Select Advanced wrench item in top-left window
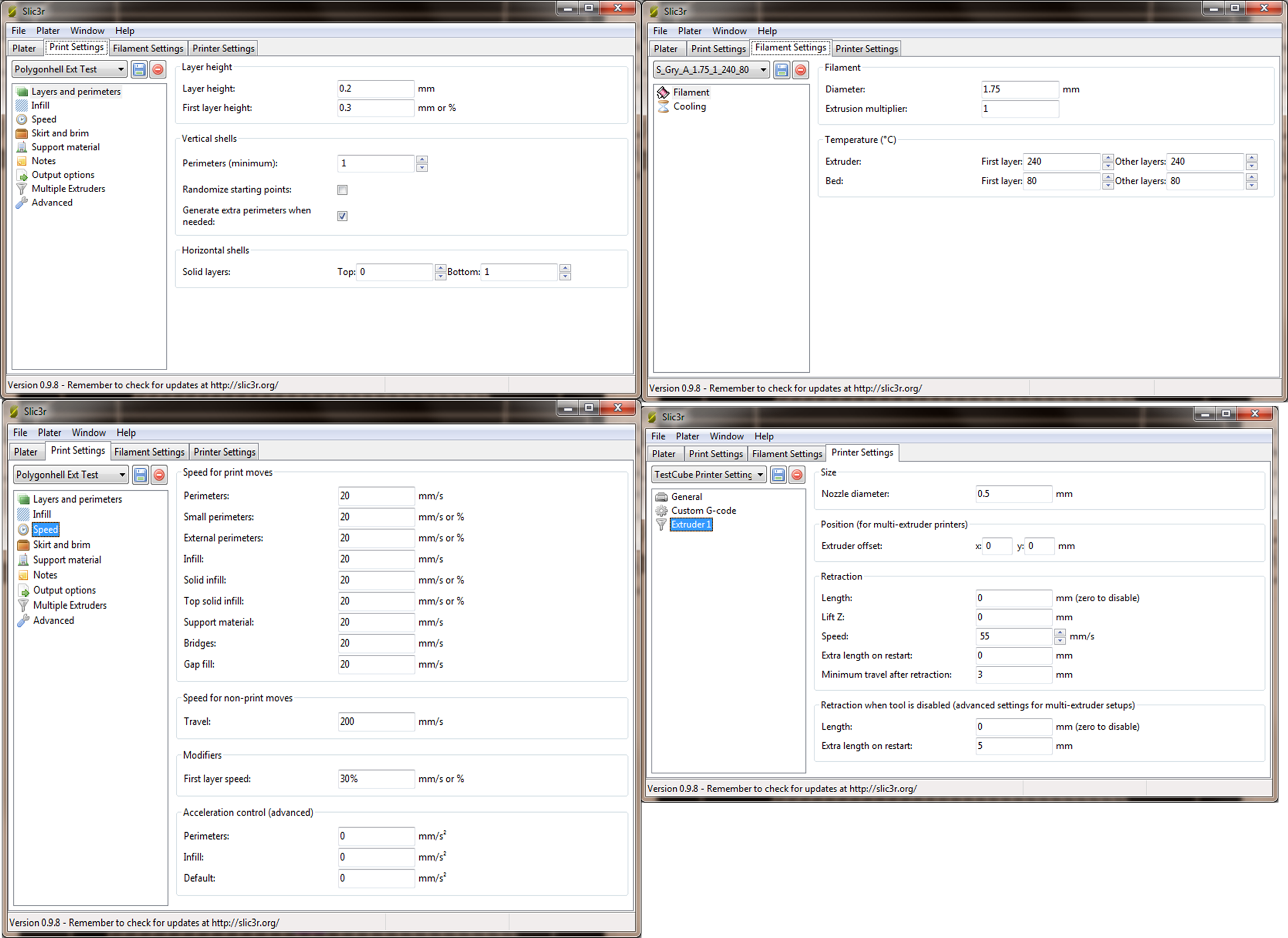This screenshot has height=938, width=1288. coord(51,203)
